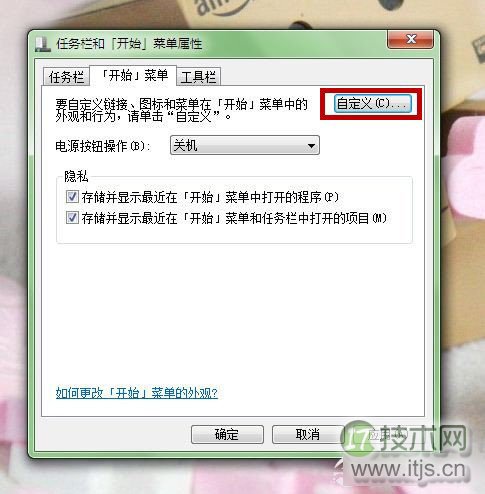
Task: Click the 隐私 group box heading
Action: (x=76, y=176)
